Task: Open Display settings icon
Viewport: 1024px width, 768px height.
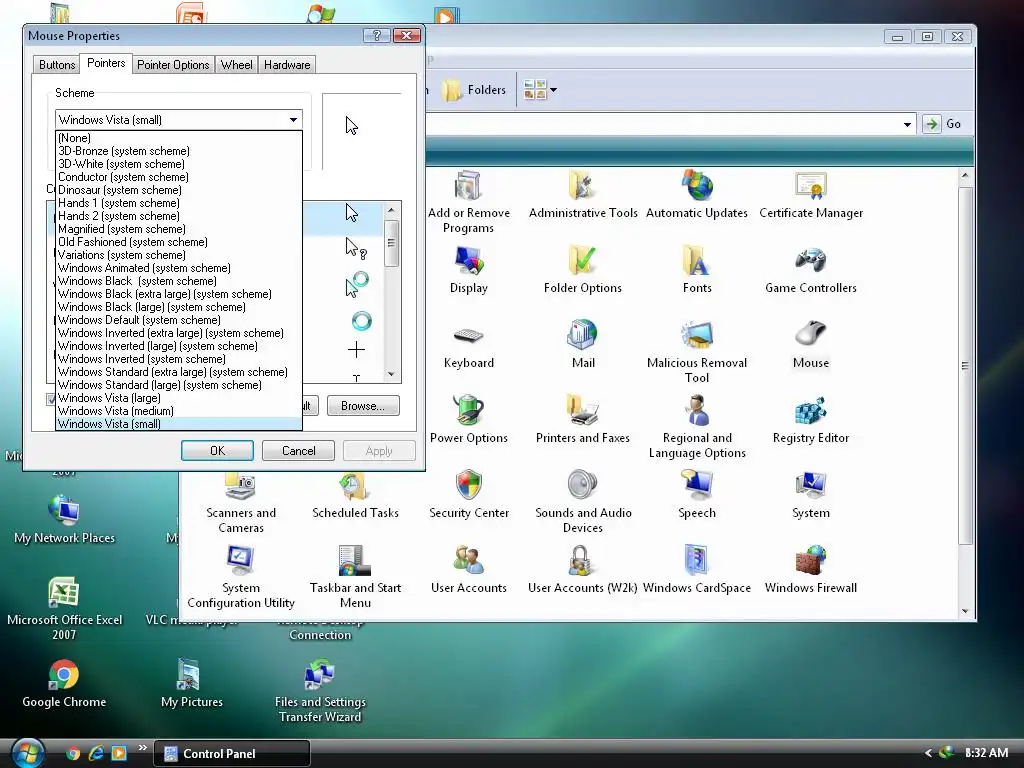Action: point(468,269)
